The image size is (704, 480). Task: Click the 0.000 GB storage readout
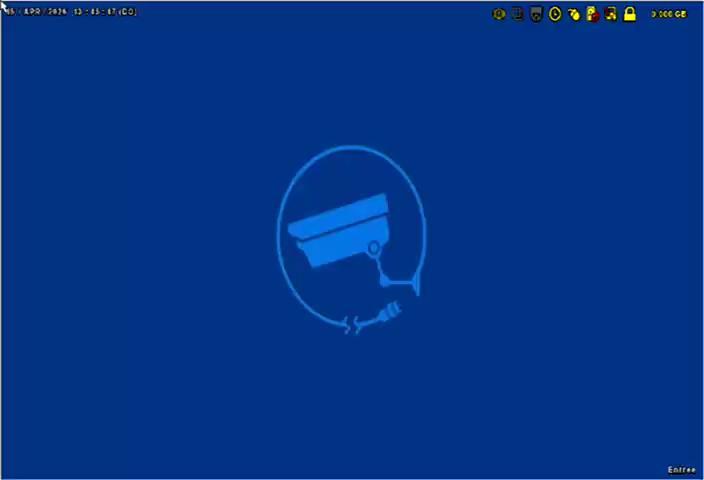pos(669,14)
